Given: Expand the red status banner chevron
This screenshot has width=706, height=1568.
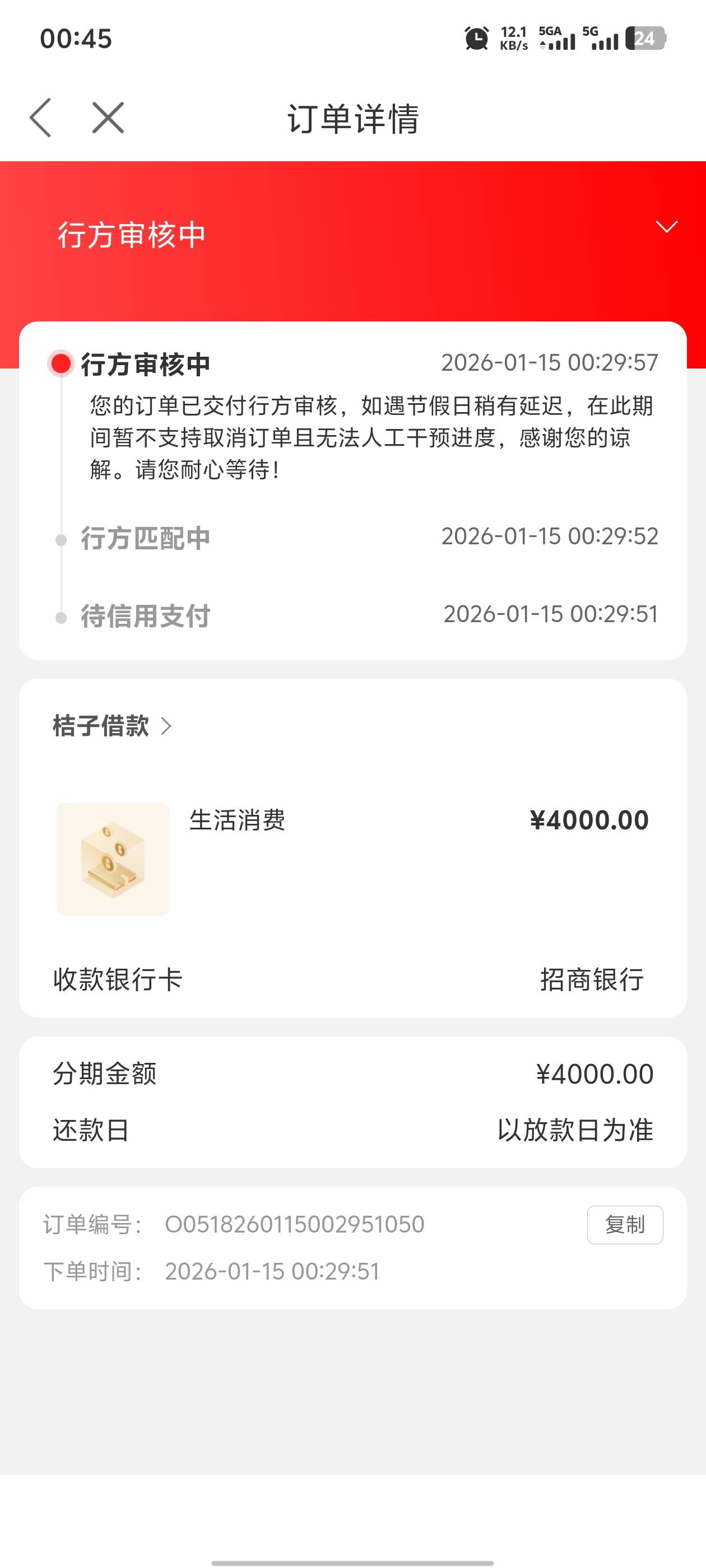Looking at the screenshot, I should coord(666,227).
